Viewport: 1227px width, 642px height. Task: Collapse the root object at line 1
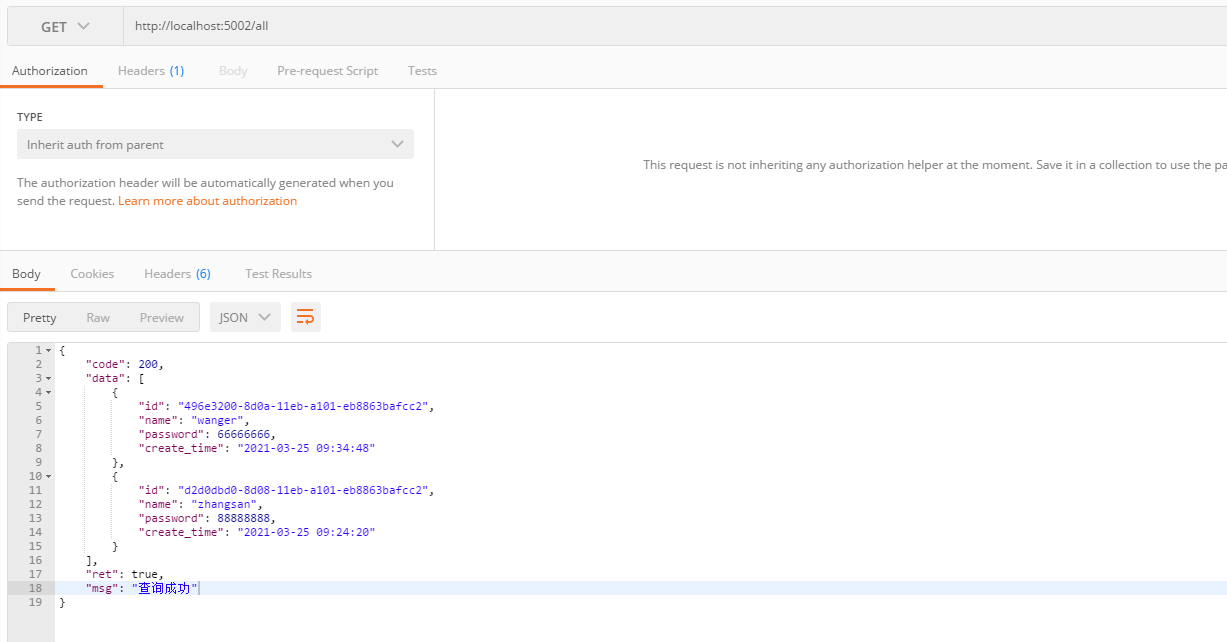(48, 351)
